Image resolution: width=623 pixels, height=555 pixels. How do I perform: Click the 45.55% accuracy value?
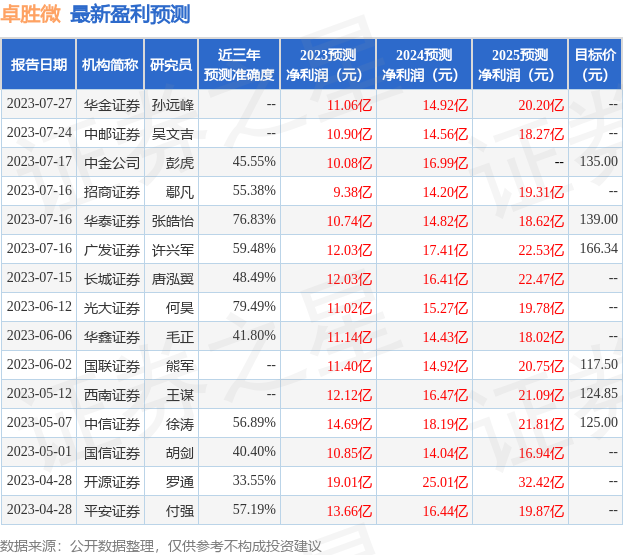[x=254, y=161]
